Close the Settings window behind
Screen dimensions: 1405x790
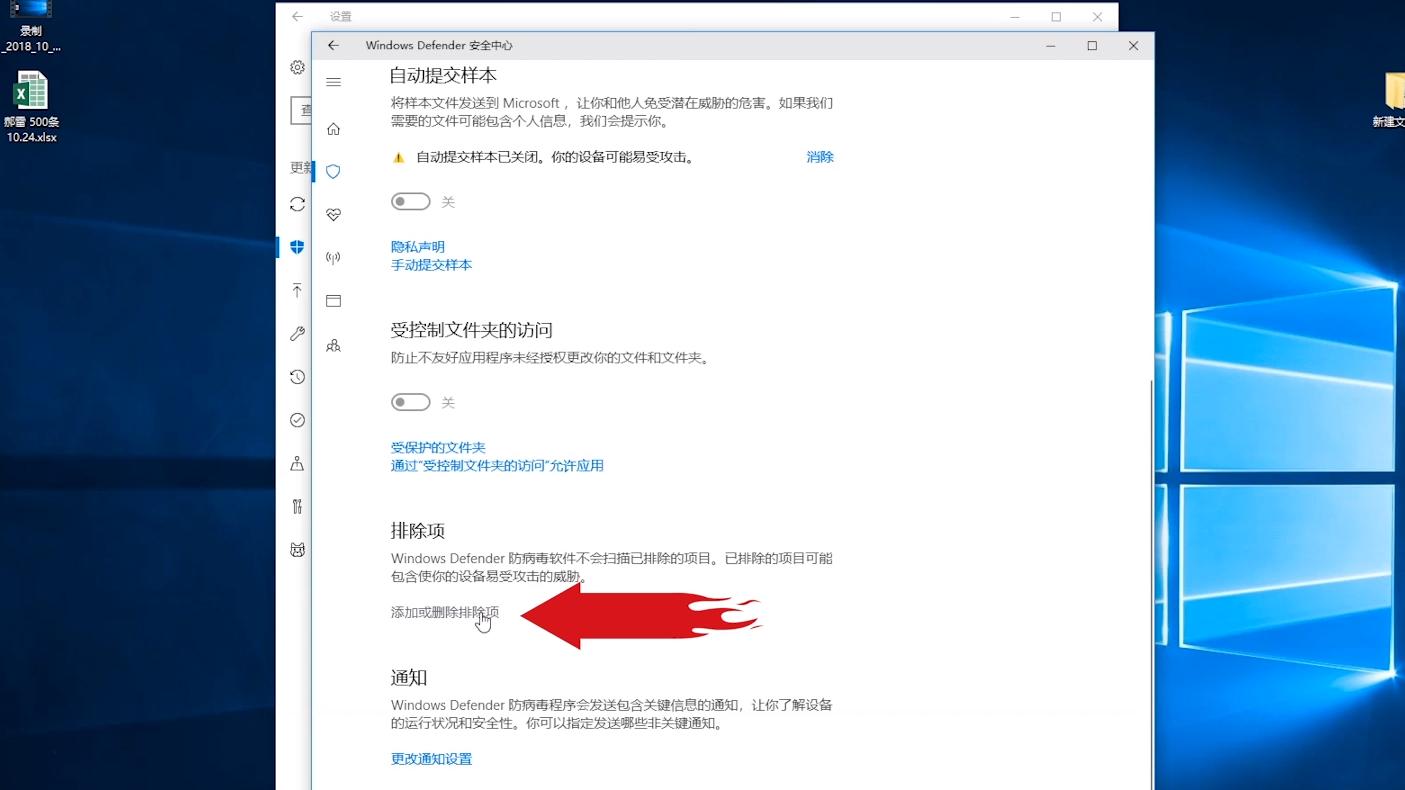[x=1097, y=17]
